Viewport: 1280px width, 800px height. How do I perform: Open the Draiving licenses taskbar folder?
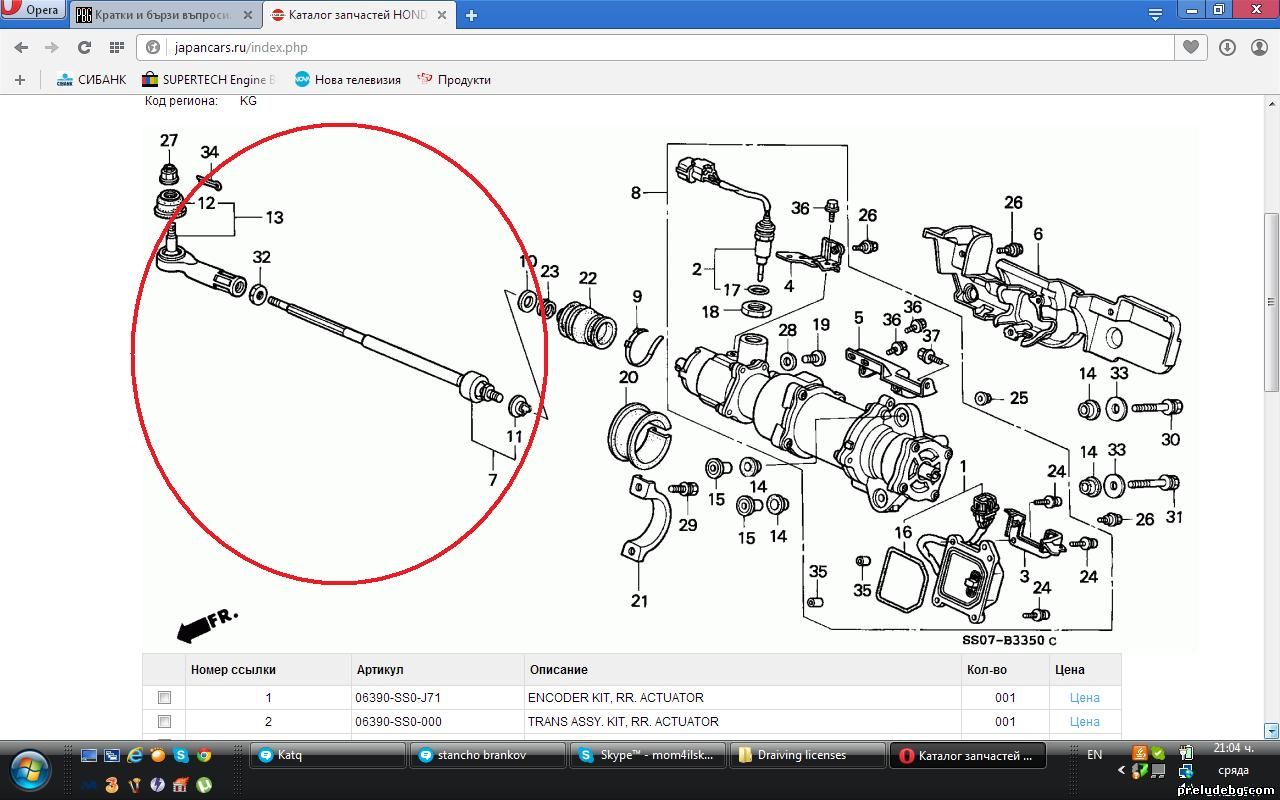pyautogui.click(x=808, y=755)
